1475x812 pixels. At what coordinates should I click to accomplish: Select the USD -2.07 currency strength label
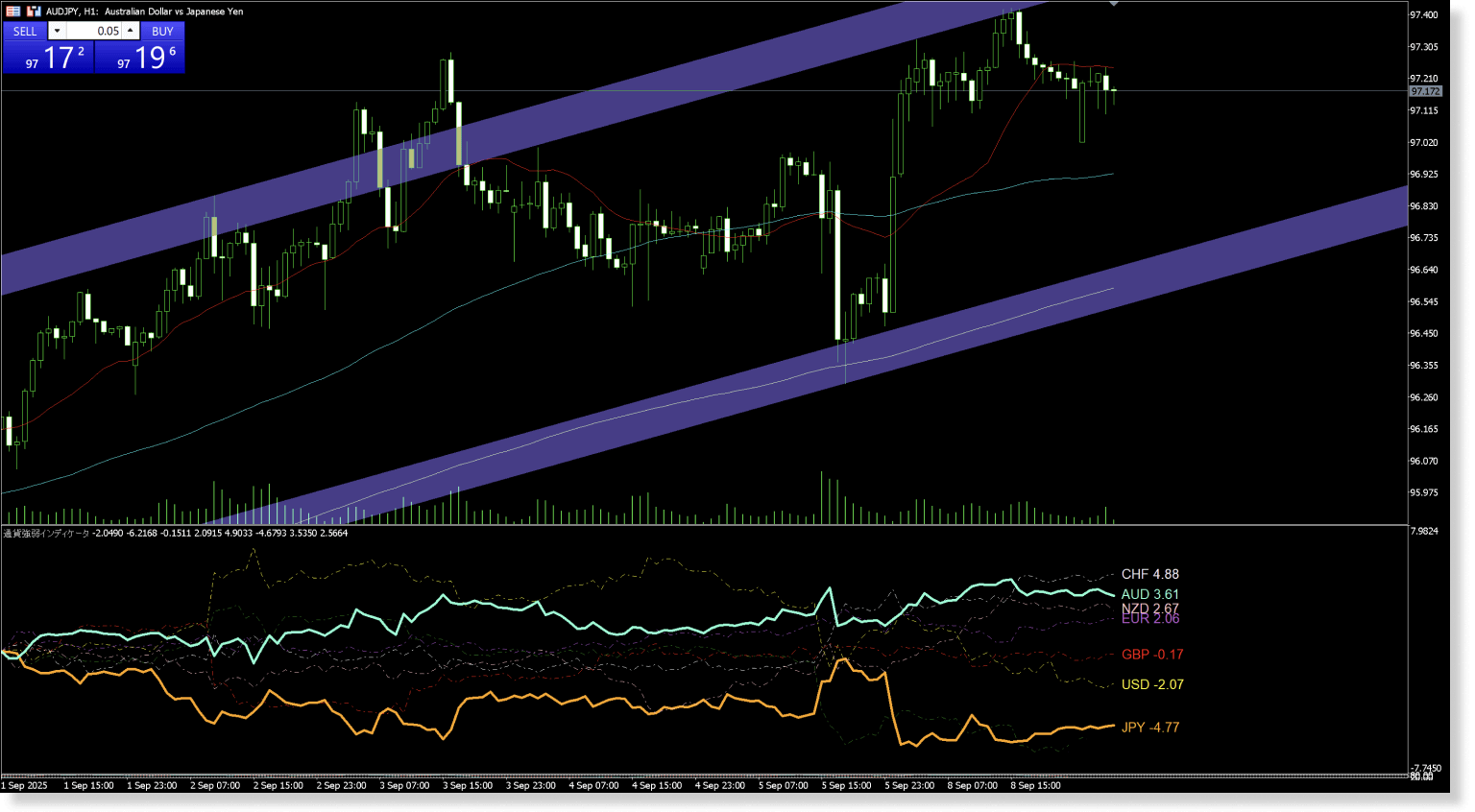[1152, 684]
